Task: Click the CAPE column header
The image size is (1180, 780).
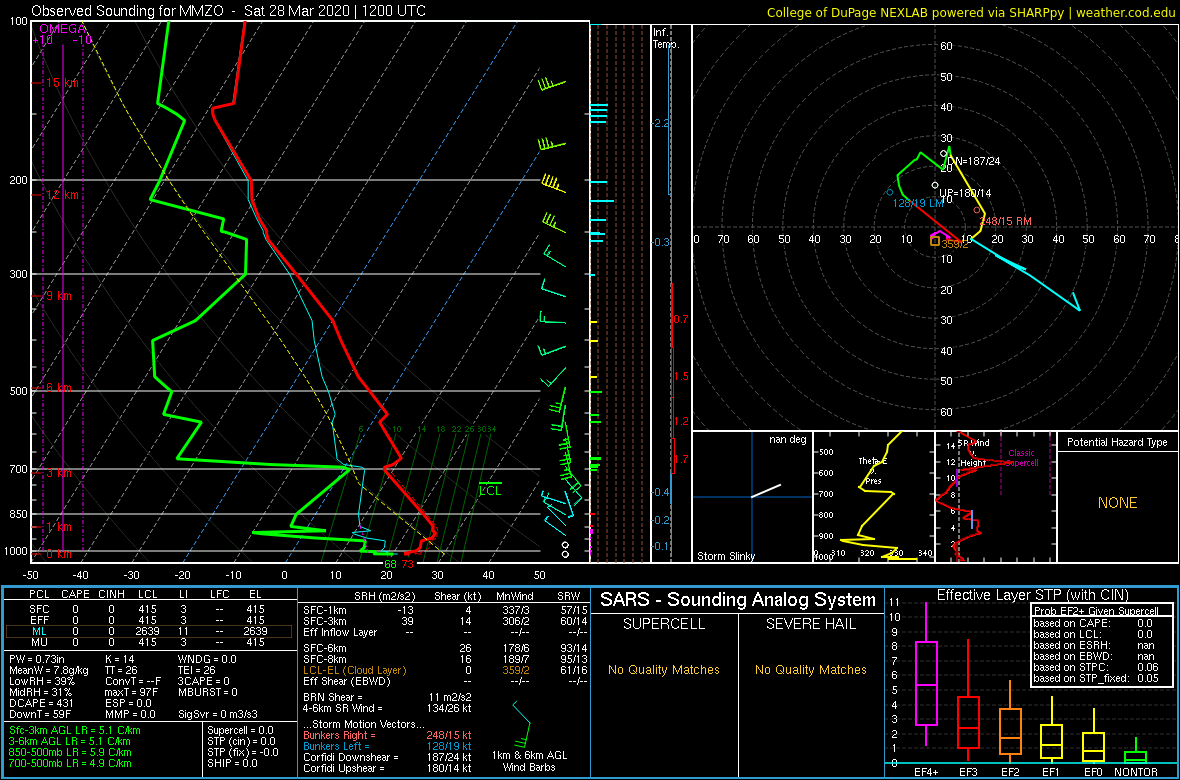Action: (x=75, y=595)
